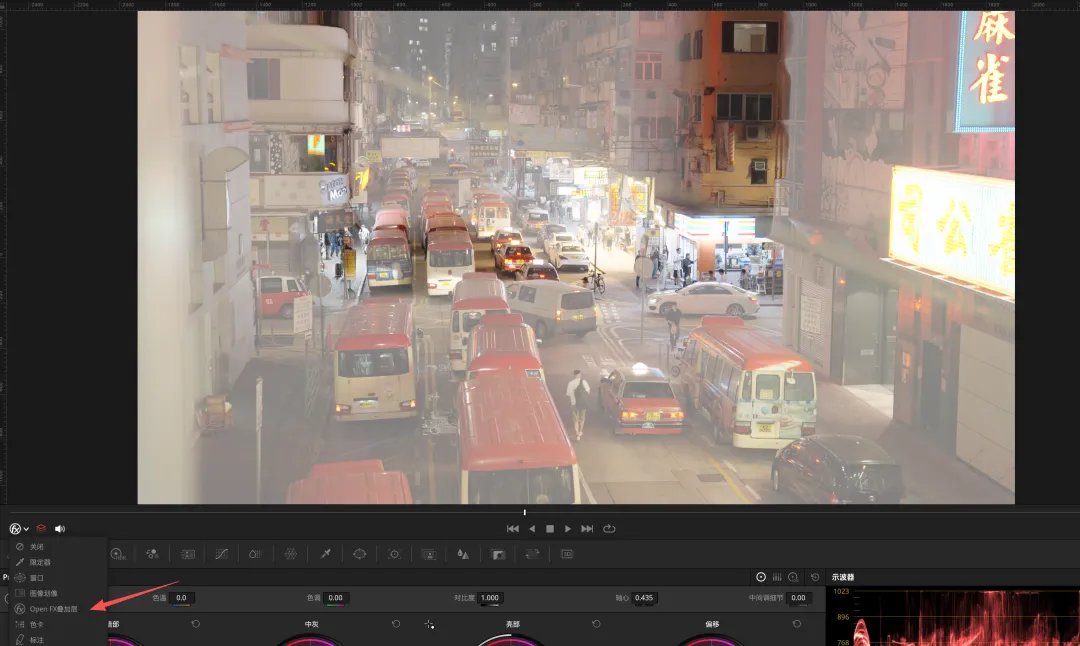Click the 中间调细节 value field
The height and width of the screenshot is (646, 1080).
[x=798, y=598]
